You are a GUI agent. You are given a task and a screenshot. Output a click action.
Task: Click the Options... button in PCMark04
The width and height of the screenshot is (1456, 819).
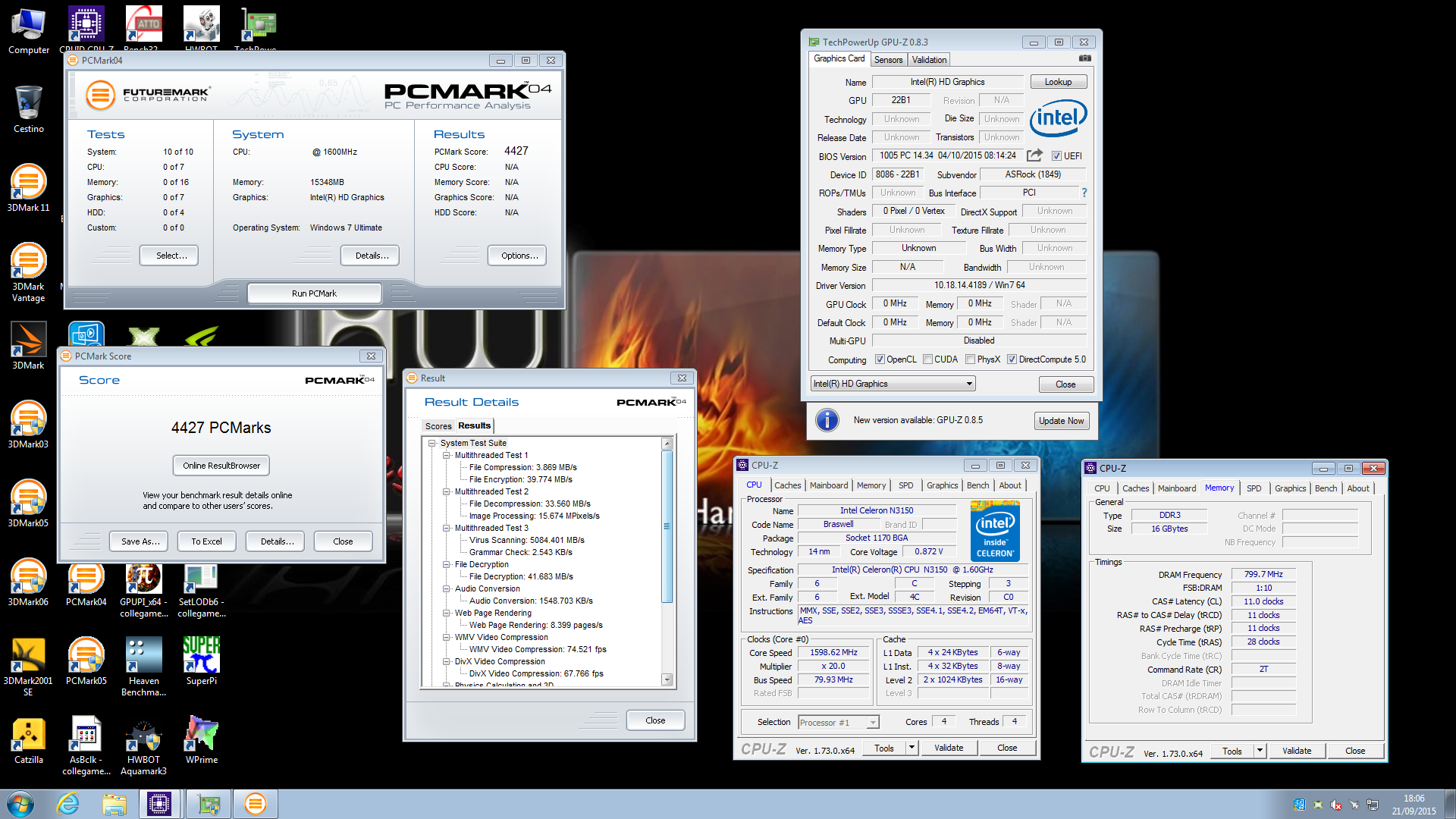(519, 256)
